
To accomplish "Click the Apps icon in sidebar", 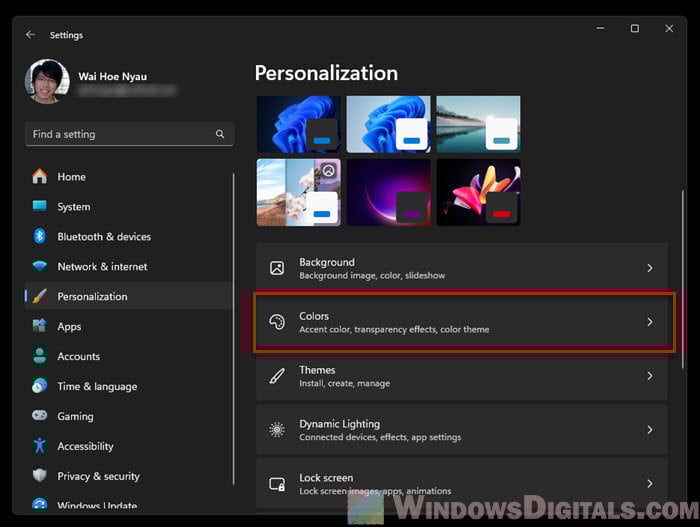I will point(40,326).
